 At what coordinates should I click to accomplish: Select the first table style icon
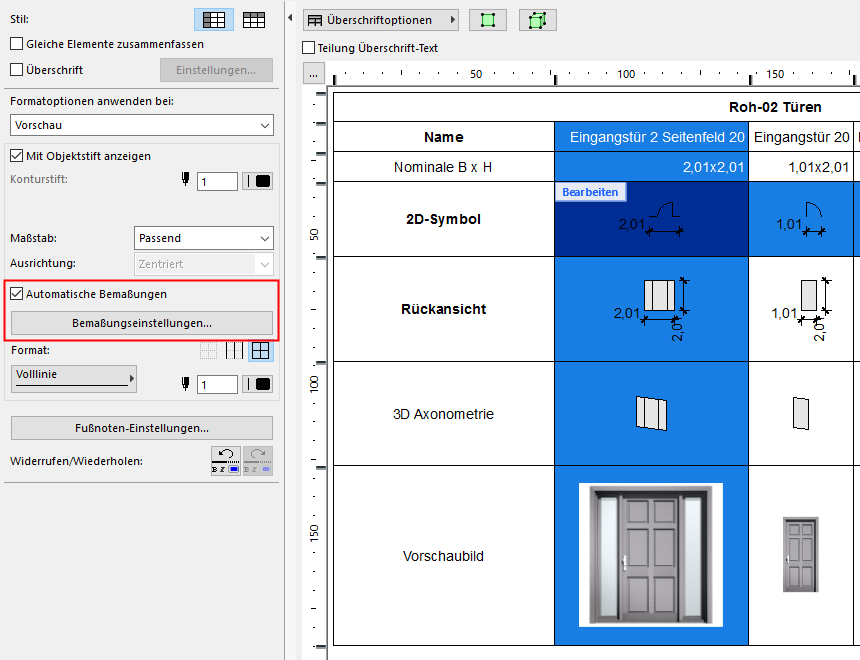213,19
